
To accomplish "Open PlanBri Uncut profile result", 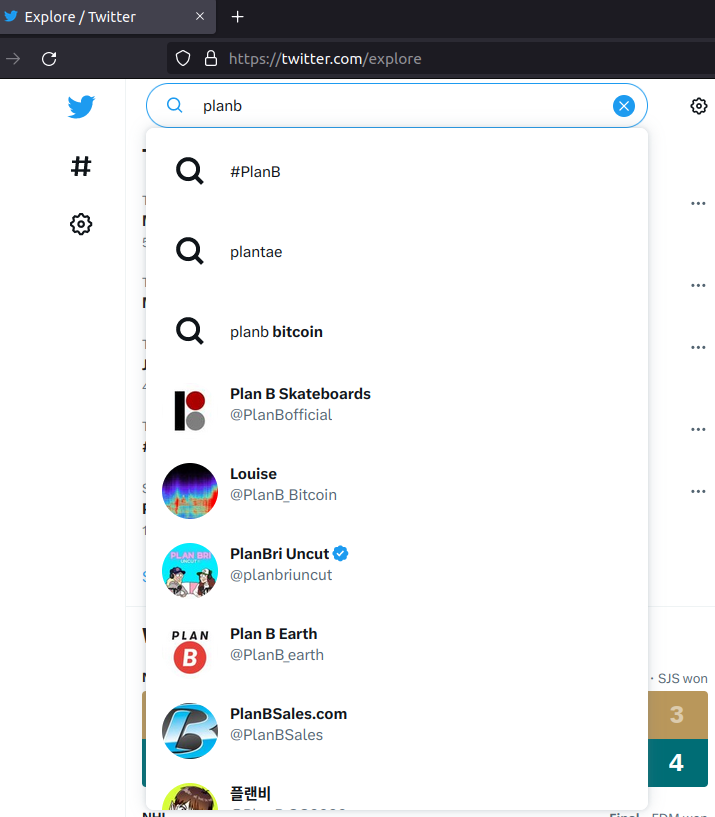I will click(397, 571).
